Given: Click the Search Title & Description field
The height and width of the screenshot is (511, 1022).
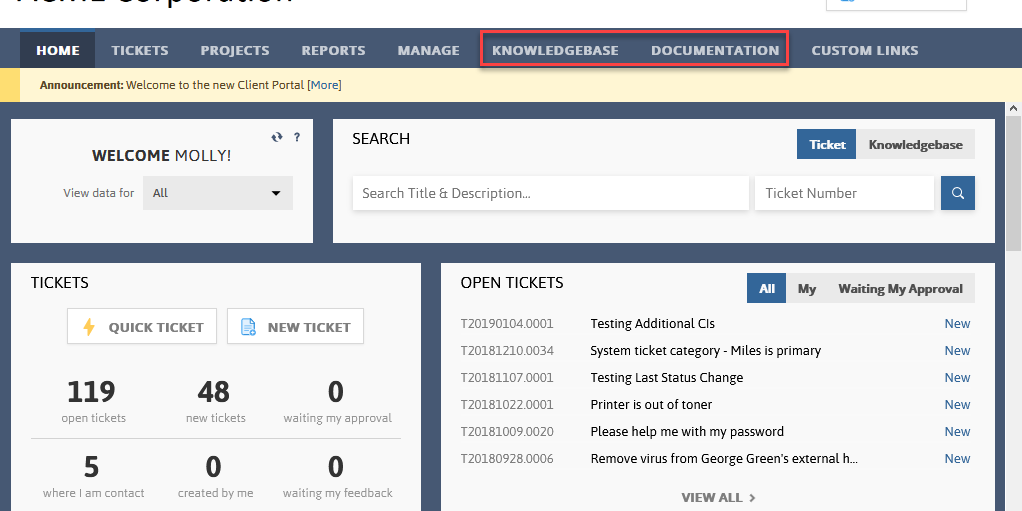Looking at the screenshot, I should (x=550, y=193).
